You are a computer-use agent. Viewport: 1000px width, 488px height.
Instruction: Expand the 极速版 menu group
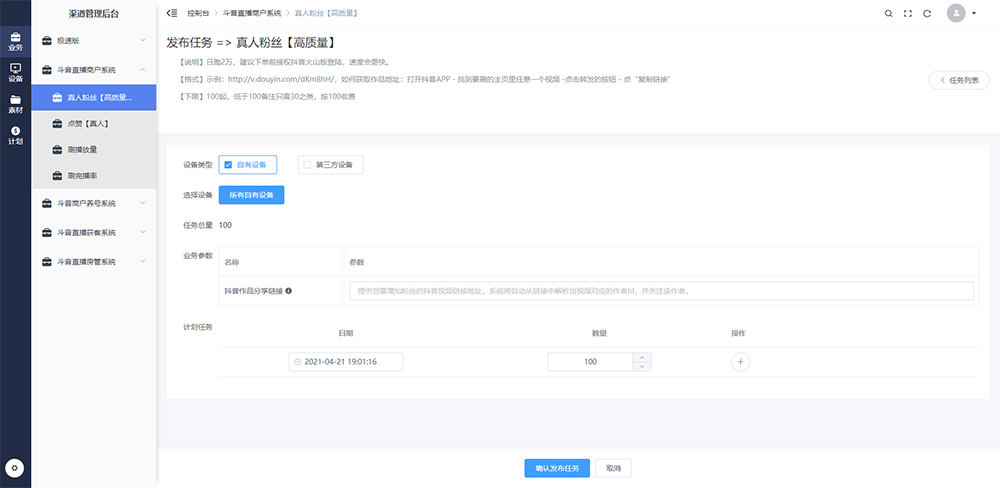point(94,41)
